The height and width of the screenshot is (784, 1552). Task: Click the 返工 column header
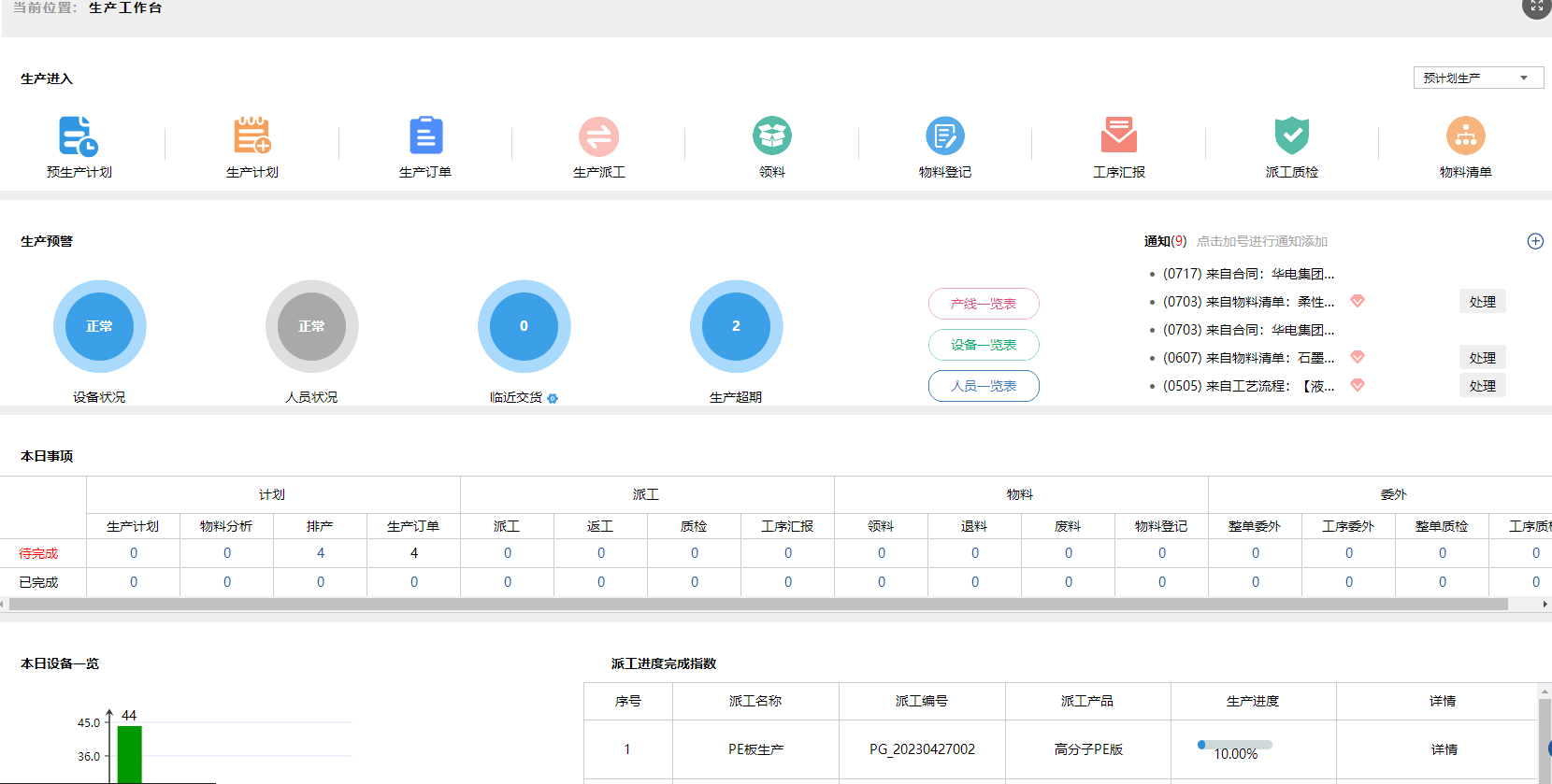click(600, 526)
